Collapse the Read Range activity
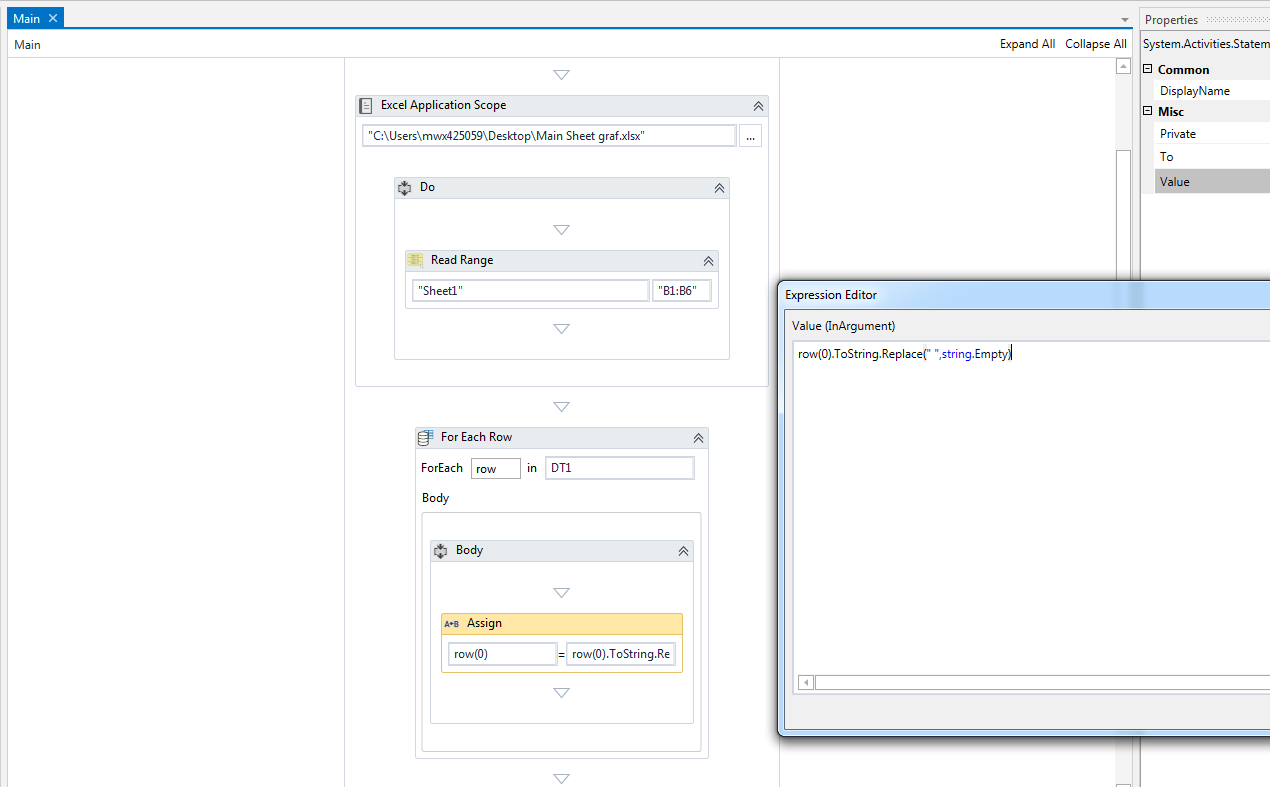Viewport: 1270px width, 787px height. click(708, 260)
